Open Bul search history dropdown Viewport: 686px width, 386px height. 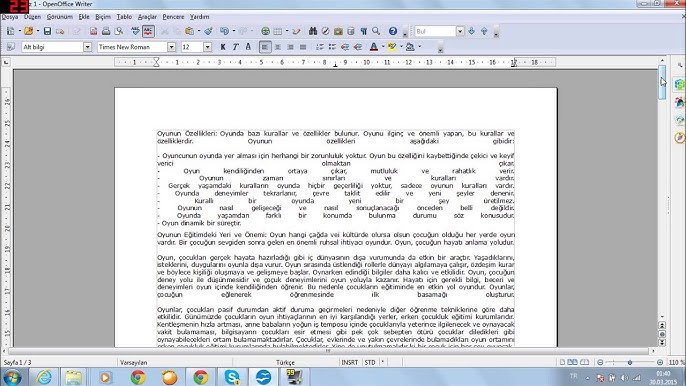pos(460,32)
